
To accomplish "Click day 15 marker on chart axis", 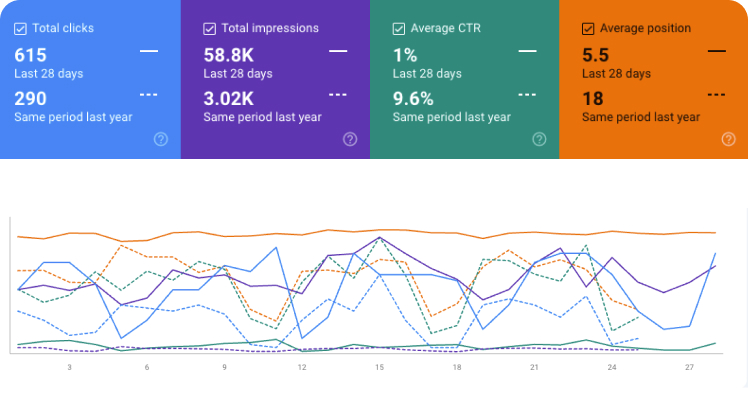I will [379, 367].
